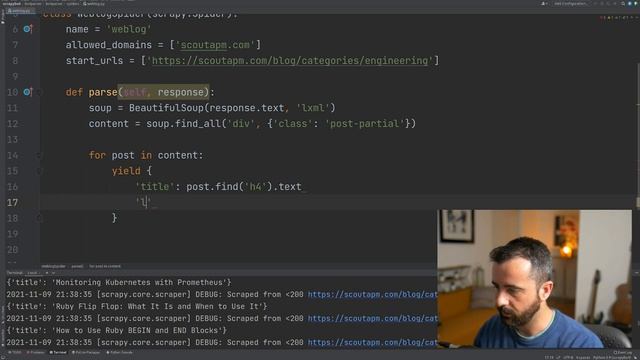640x360 pixels.
Task: Add a new terminal session with the plus icon
Action: point(47,273)
